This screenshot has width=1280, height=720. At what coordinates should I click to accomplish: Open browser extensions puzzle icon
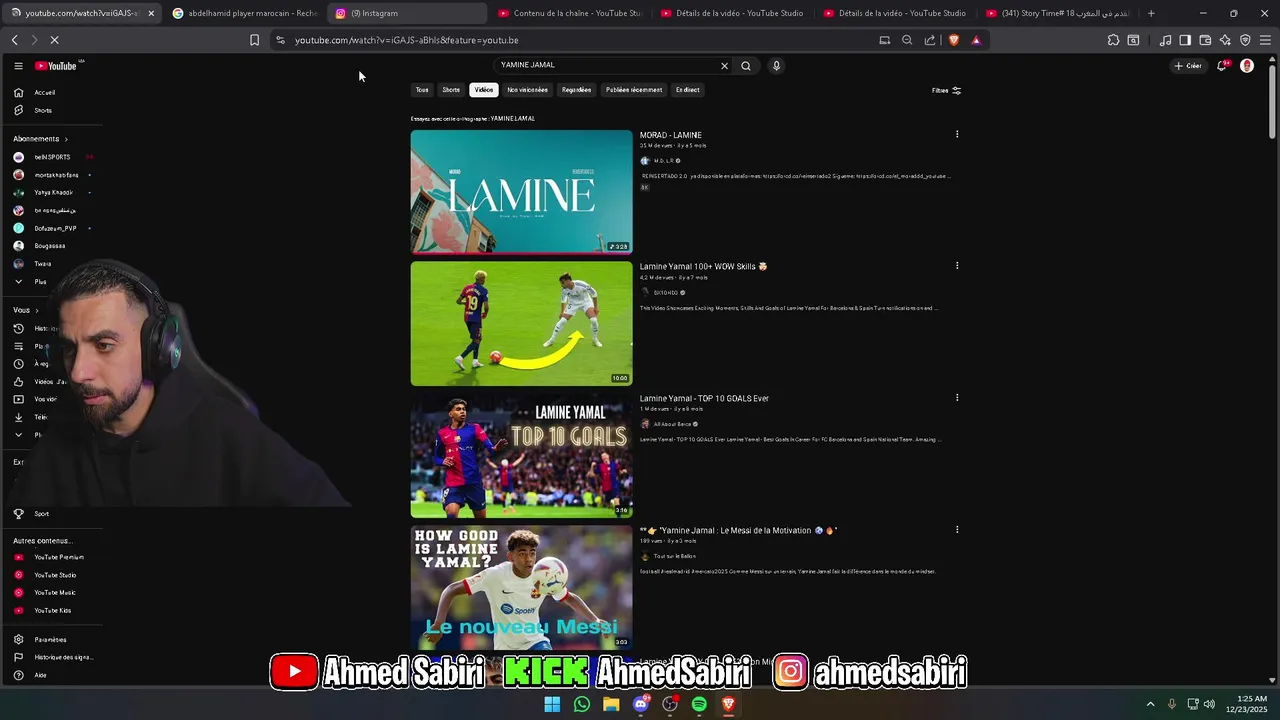1113,40
